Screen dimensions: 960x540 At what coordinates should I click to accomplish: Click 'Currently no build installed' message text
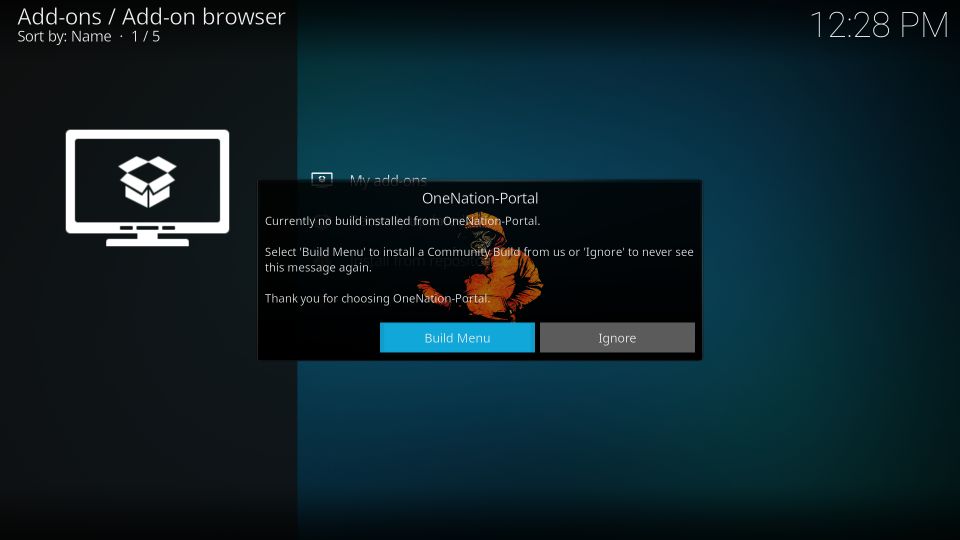click(402, 221)
